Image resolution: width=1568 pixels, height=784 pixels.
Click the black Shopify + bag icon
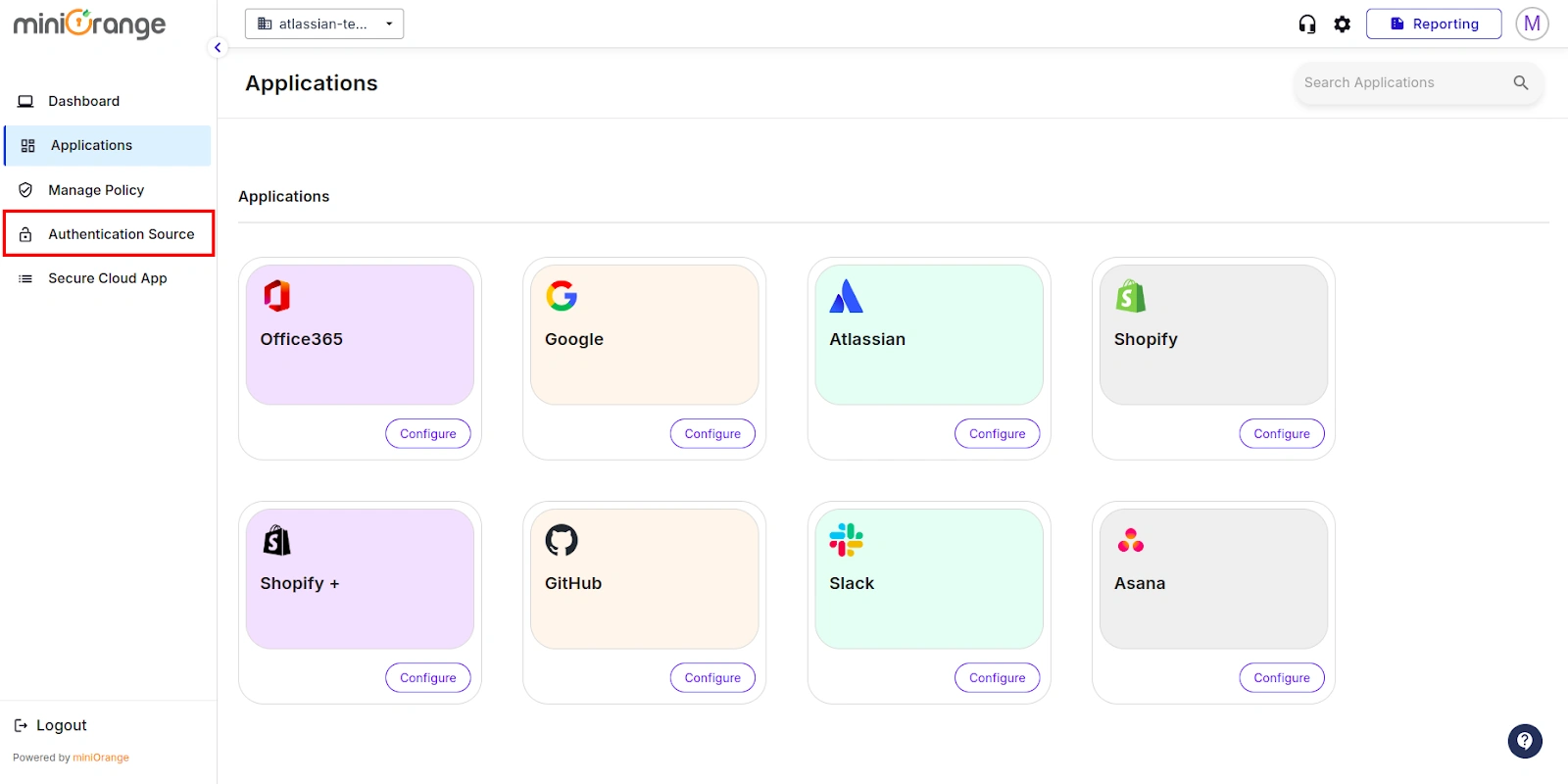click(x=277, y=540)
